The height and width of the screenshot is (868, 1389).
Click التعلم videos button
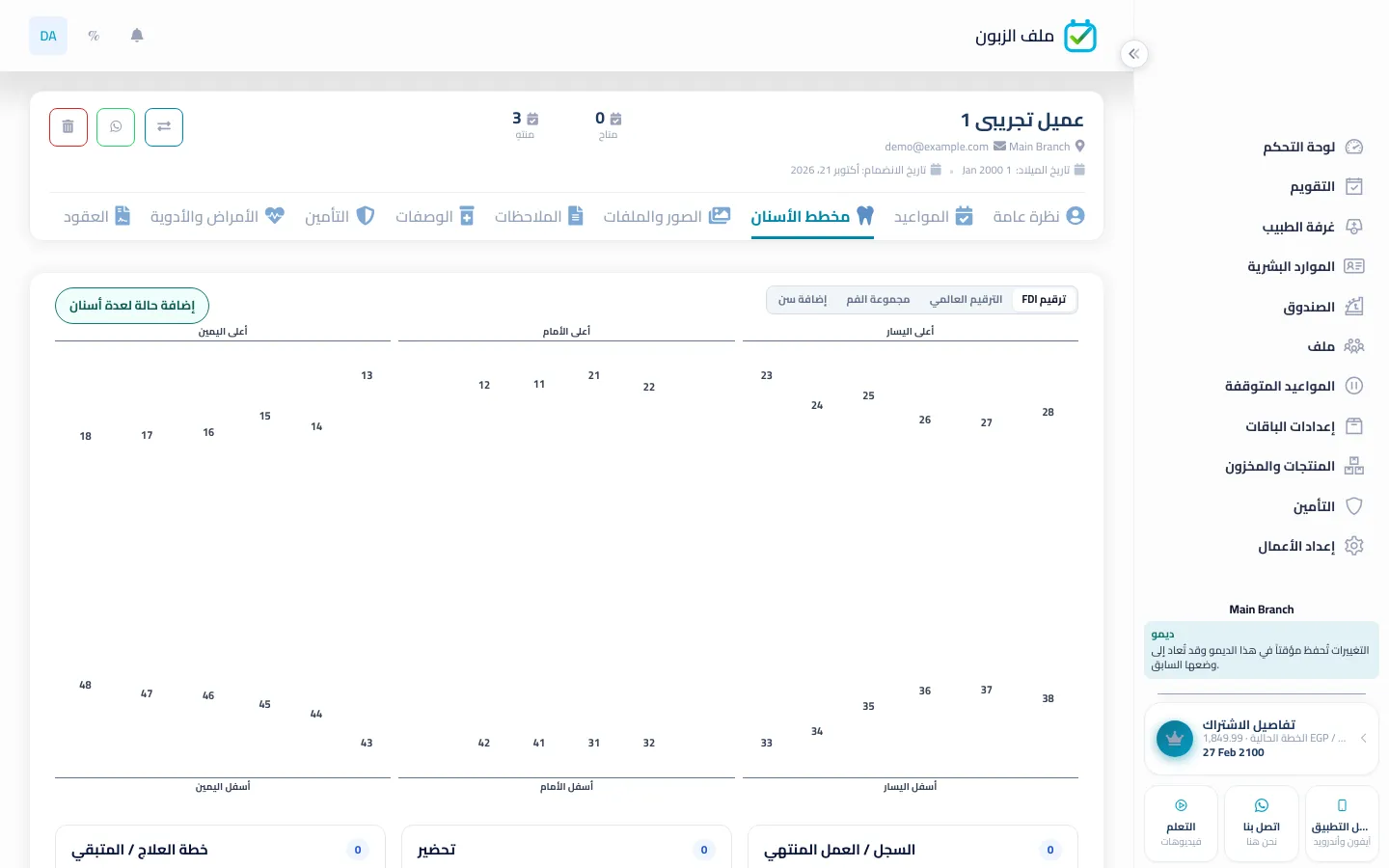click(1181, 824)
